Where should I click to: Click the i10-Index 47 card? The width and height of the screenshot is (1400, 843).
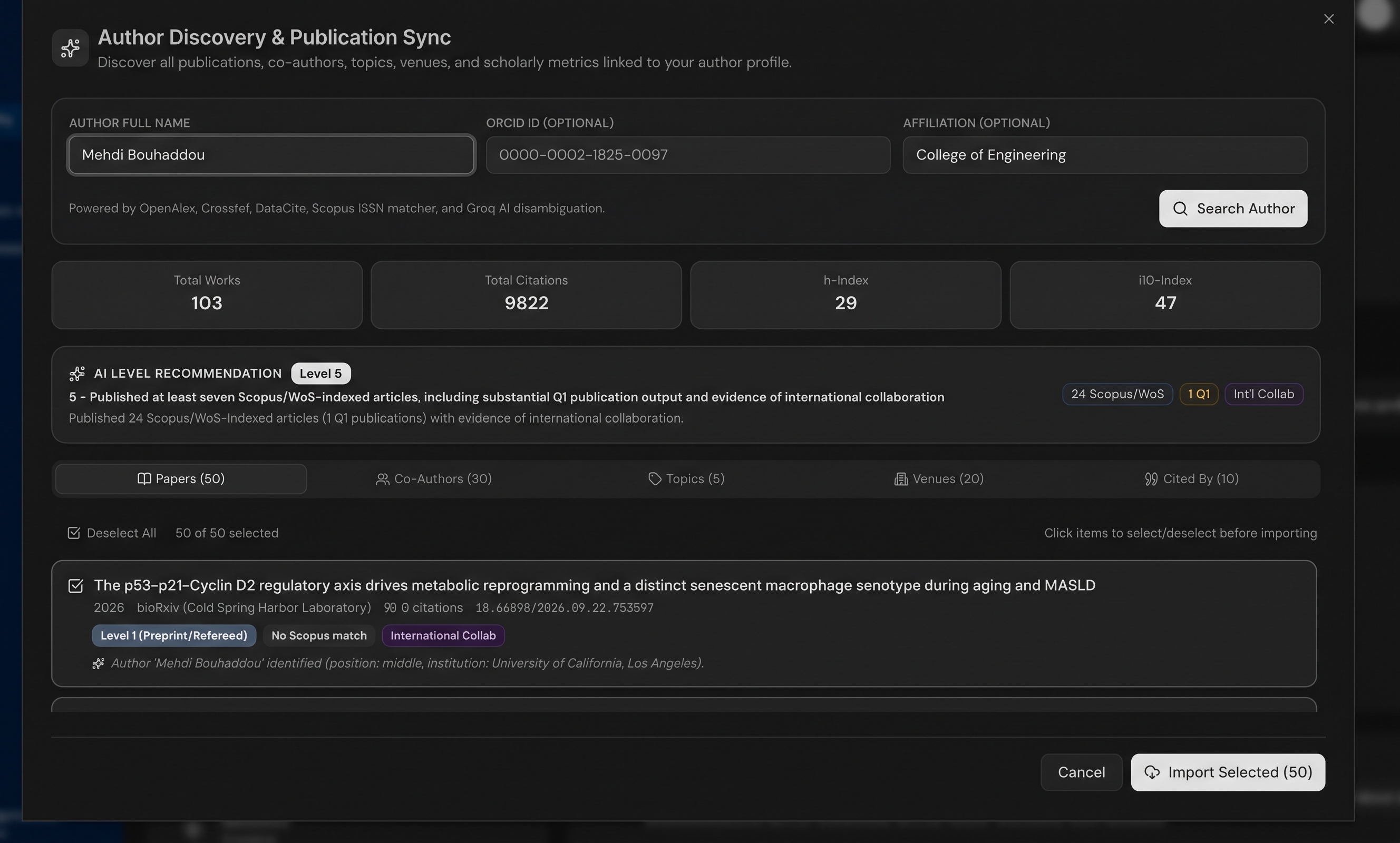click(1165, 295)
